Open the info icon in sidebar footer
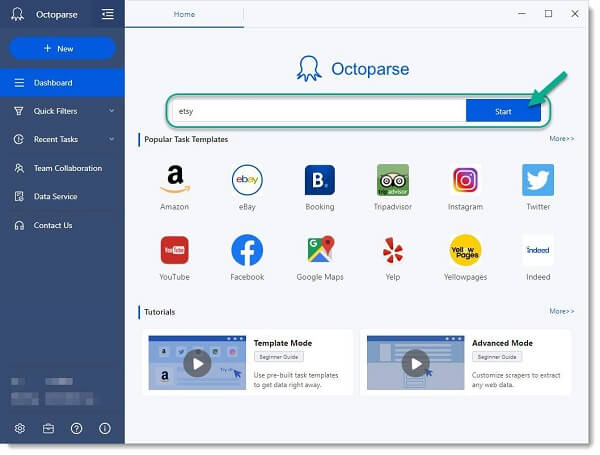 coord(104,428)
